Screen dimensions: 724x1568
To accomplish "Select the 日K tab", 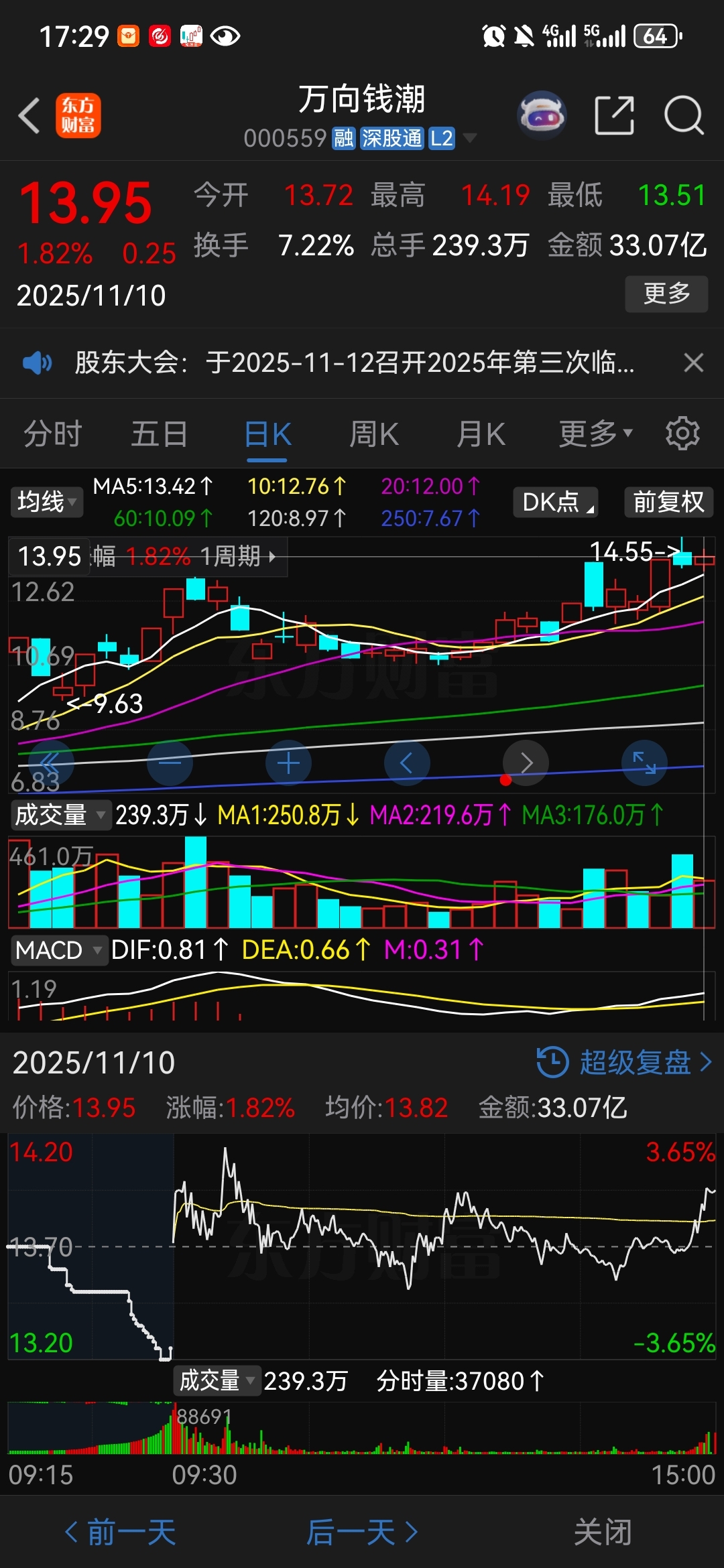I will coord(267,434).
